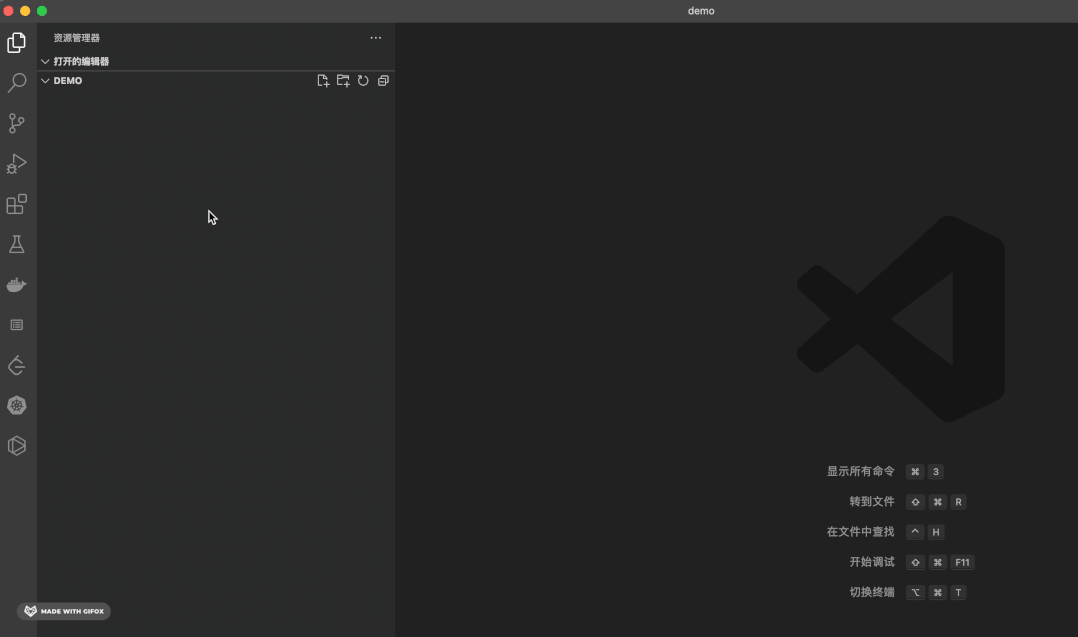Click the 显示所有命令 shortcut label
This screenshot has height=637, width=1078.
pos(860,471)
